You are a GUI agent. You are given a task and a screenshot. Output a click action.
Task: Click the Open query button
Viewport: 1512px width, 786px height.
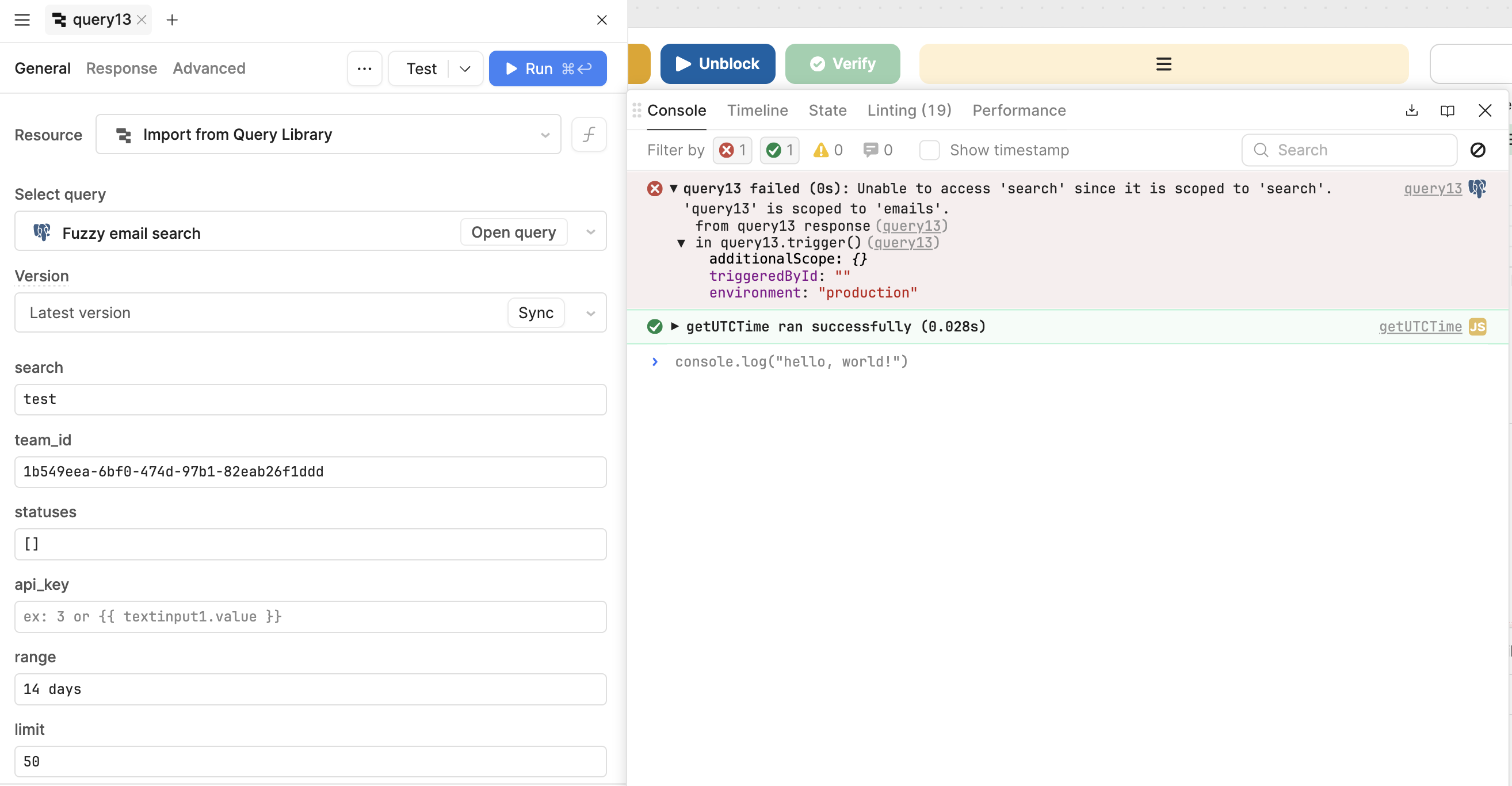(513, 232)
